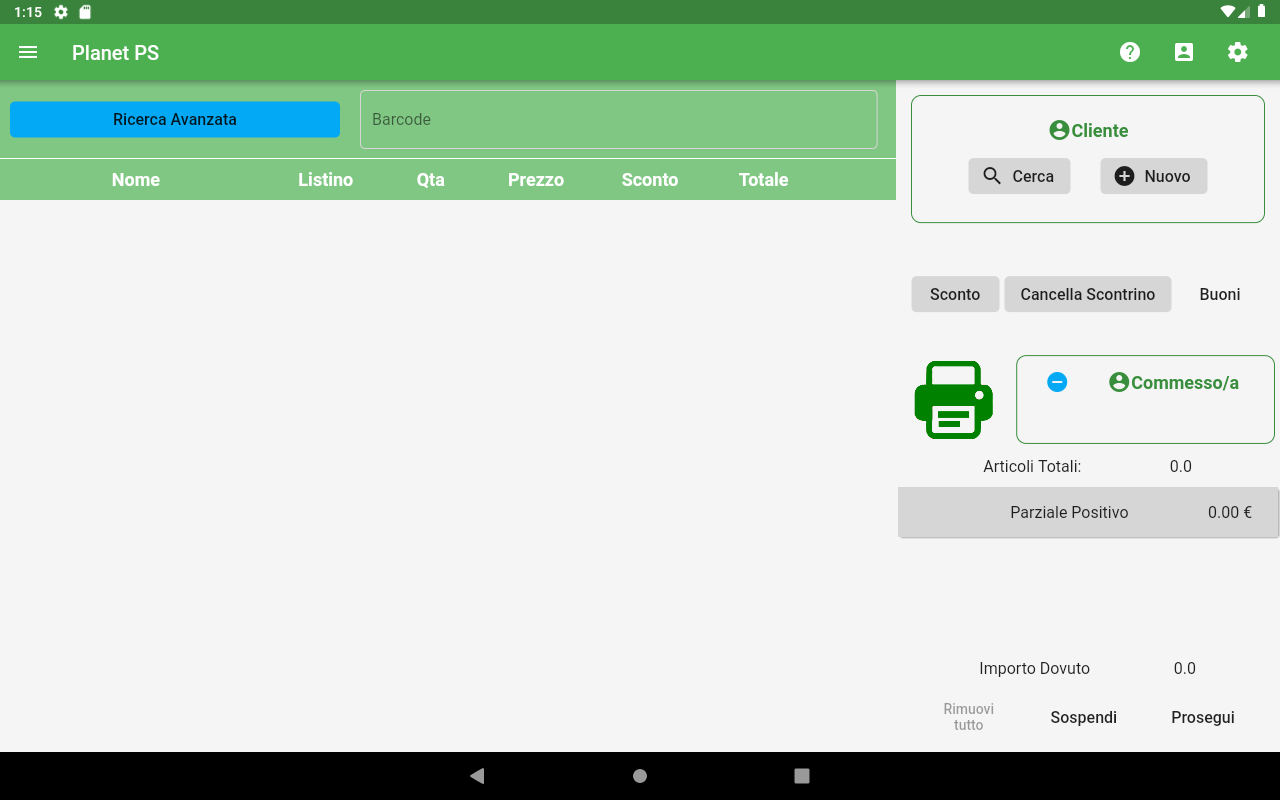1280x800 pixels.
Task: Select the Commesso/a clerk panel
Action: (x=1145, y=399)
